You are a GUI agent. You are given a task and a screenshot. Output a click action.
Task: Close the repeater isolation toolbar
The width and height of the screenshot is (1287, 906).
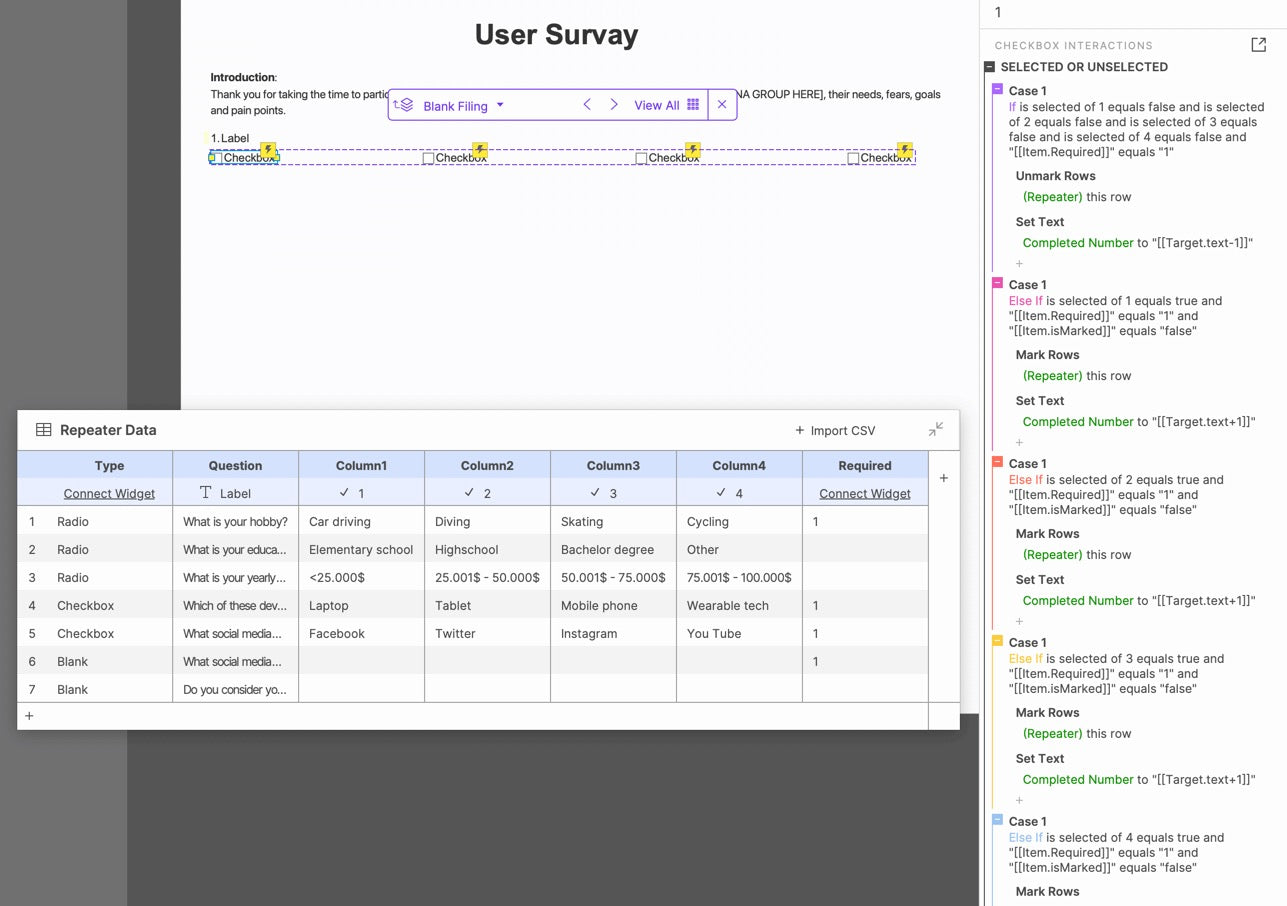[722, 105]
